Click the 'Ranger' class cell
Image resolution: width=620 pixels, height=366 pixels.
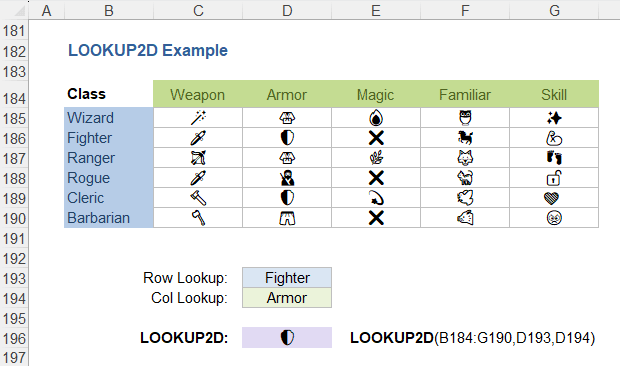click(109, 158)
